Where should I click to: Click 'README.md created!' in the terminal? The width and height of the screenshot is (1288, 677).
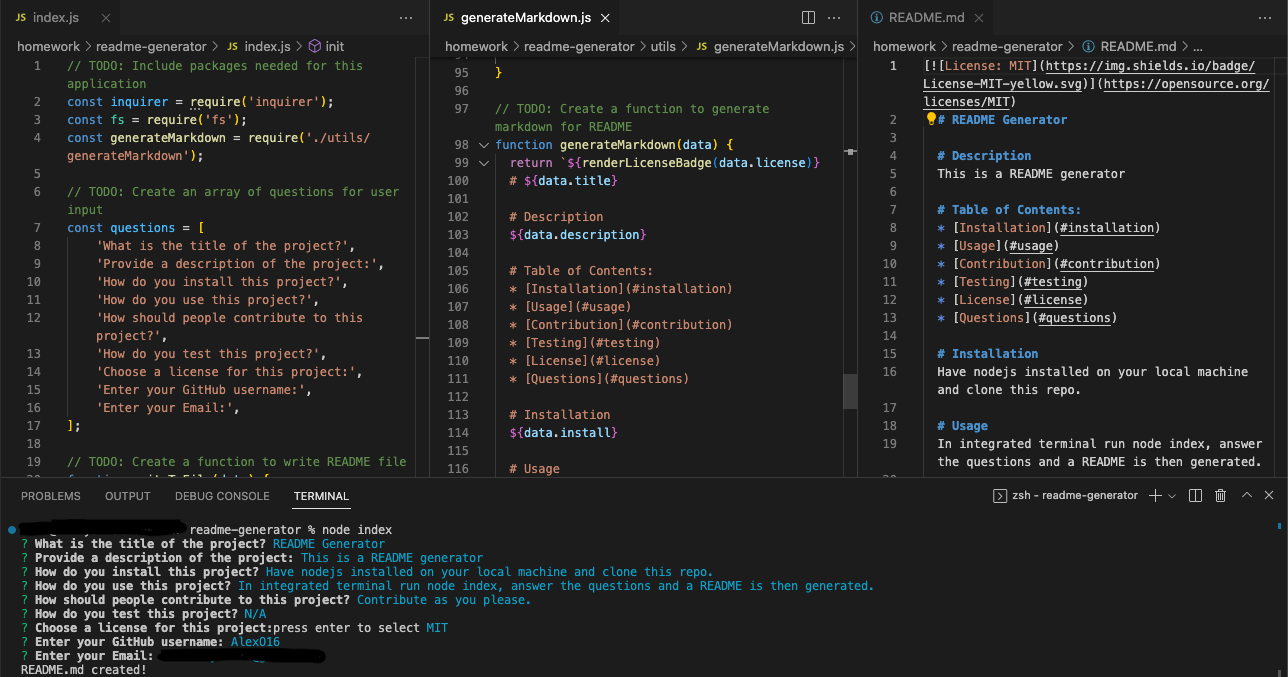(x=84, y=669)
